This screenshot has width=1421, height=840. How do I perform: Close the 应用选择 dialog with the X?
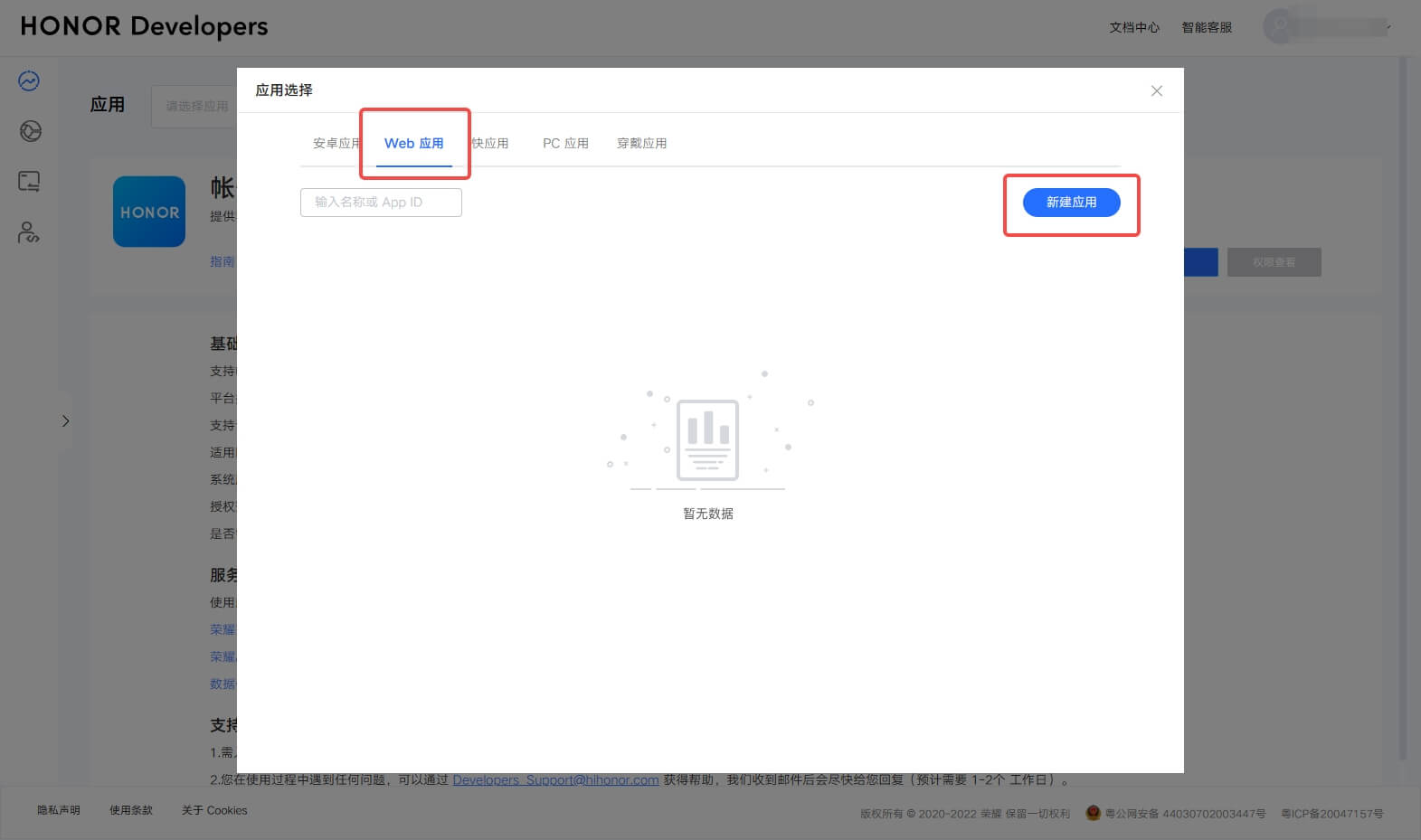(1156, 90)
